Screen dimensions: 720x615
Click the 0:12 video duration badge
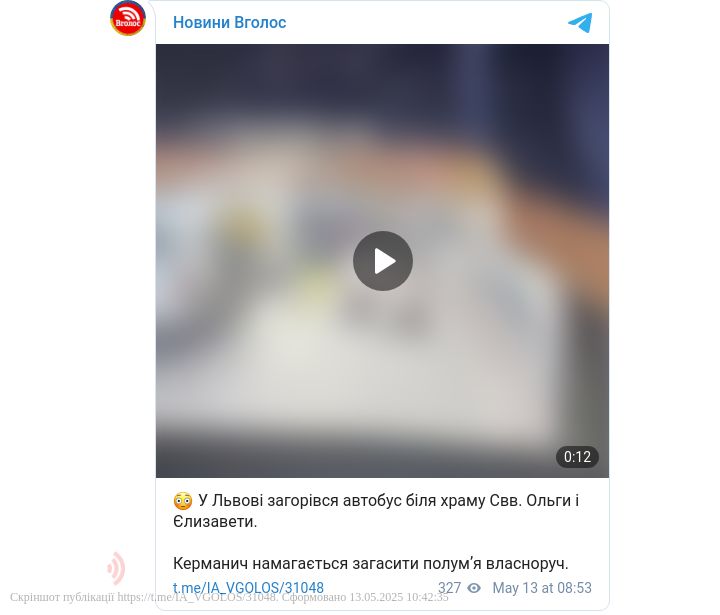(577, 457)
